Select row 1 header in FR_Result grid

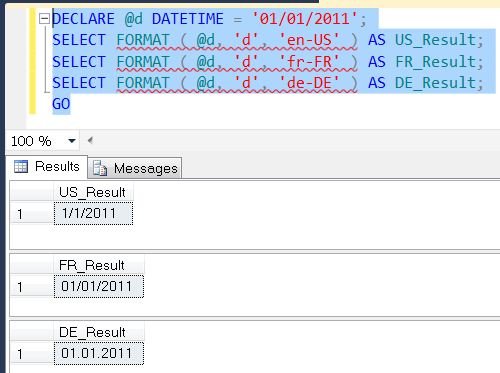pyautogui.click(x=32, y=287)
